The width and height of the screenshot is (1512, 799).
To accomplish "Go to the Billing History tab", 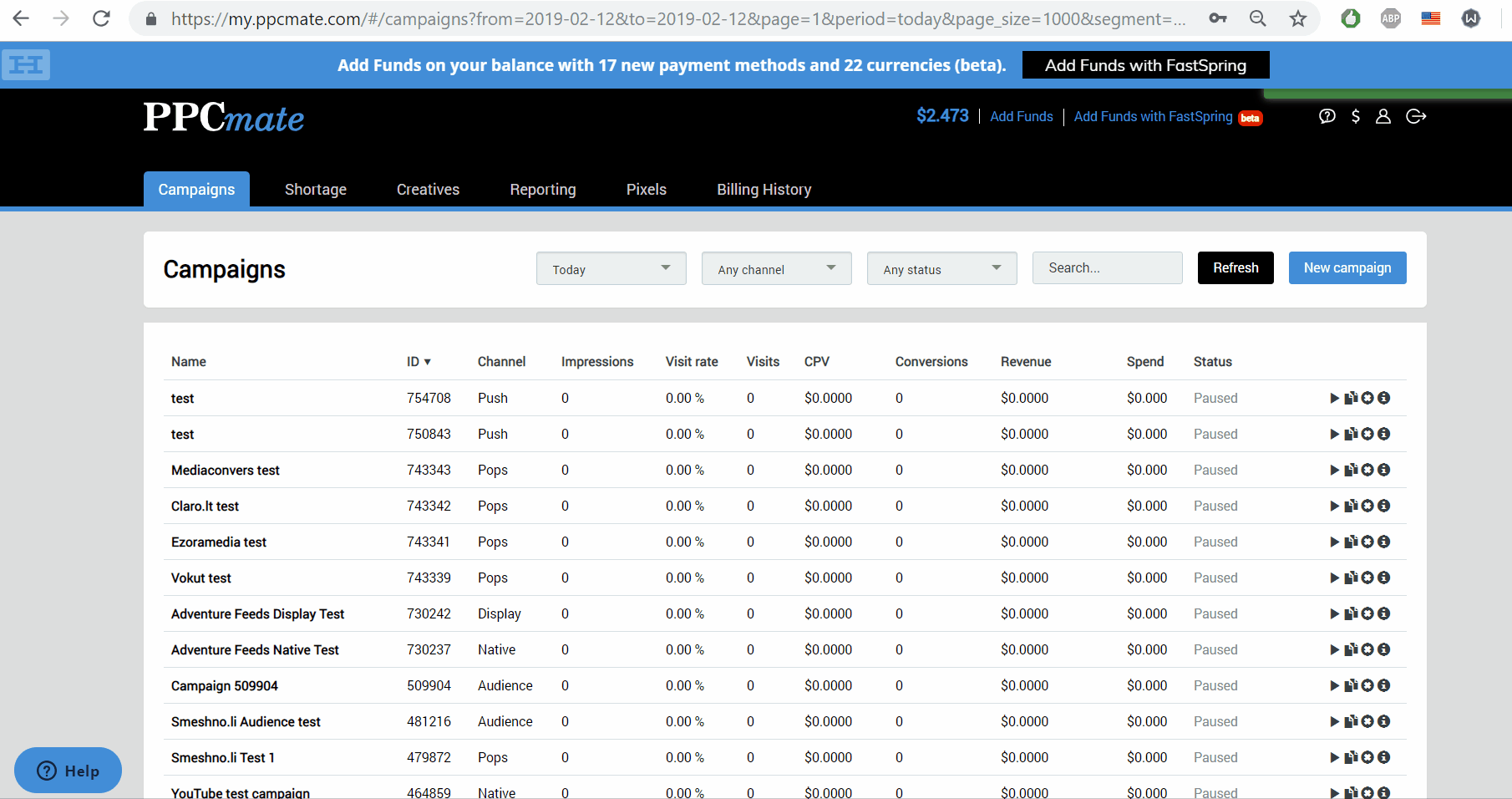I will [764, 190].
